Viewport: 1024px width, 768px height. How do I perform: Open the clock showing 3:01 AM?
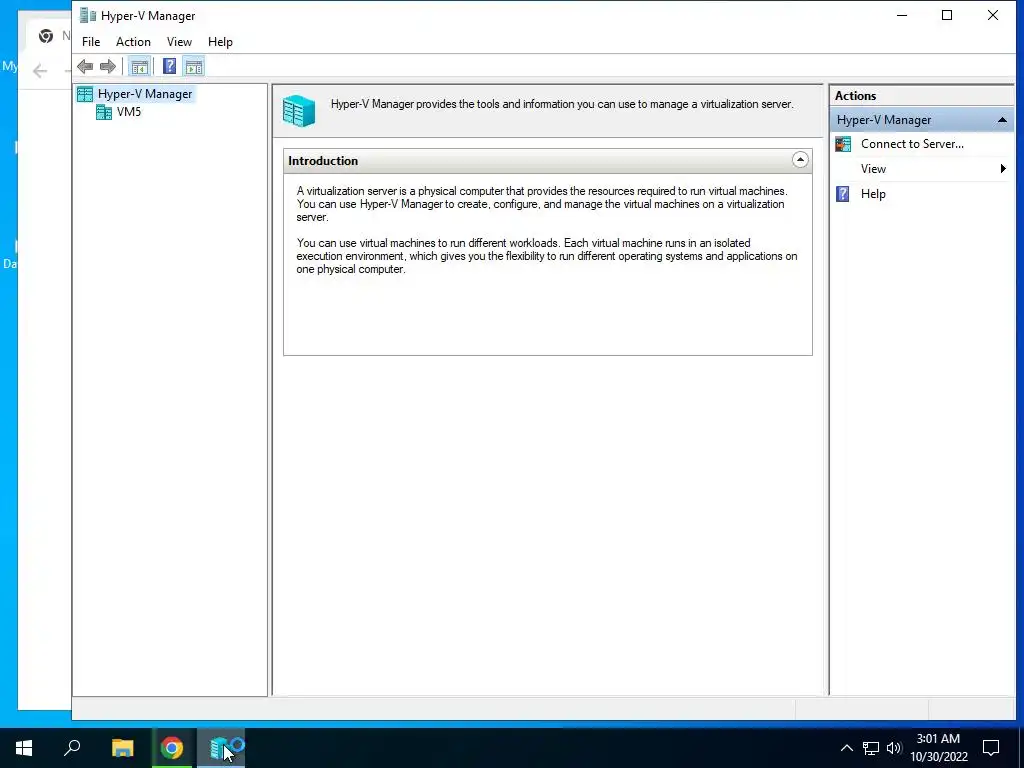(938, 748)
